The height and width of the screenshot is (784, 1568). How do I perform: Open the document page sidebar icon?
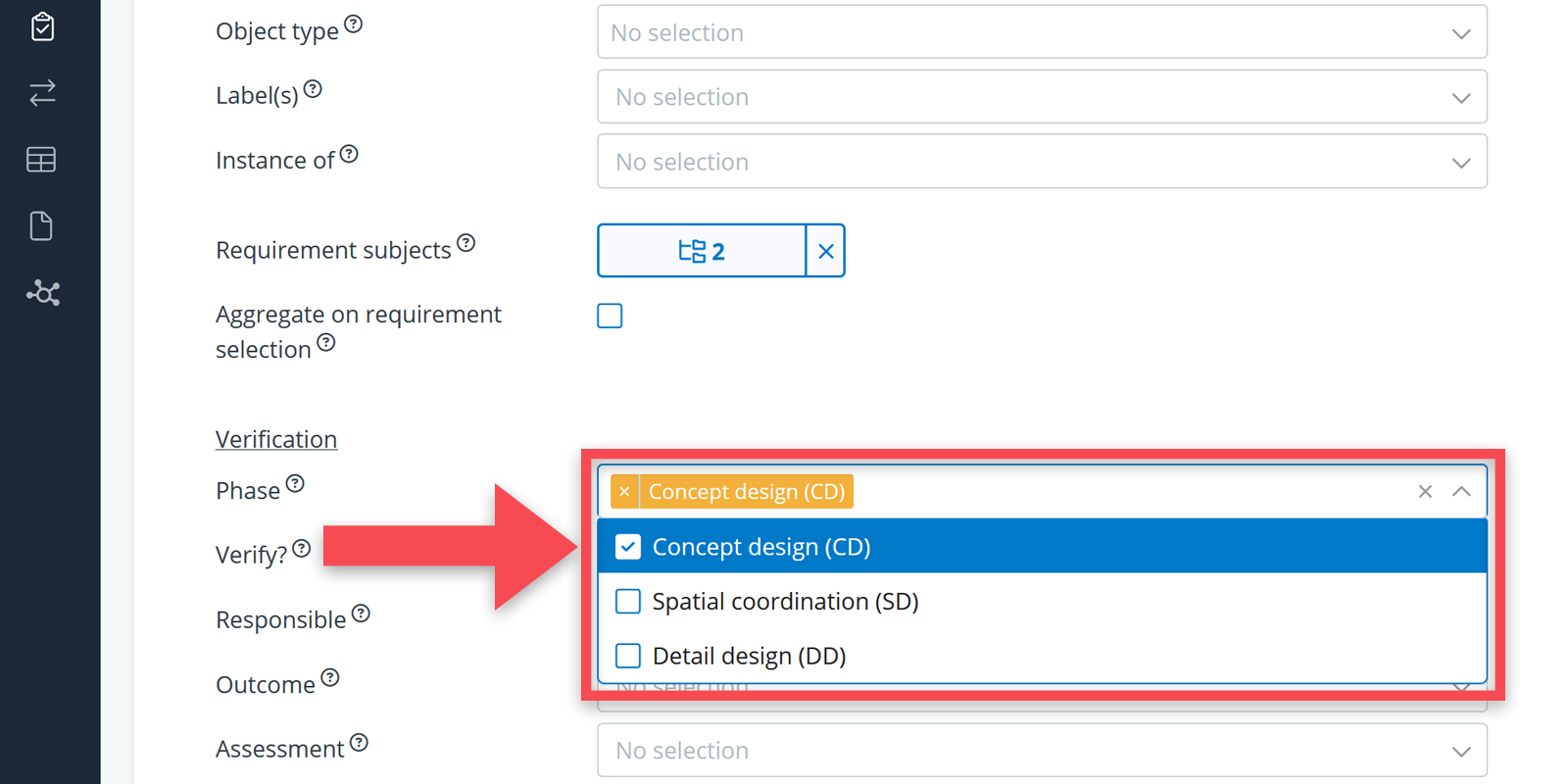click(x=42, y=226)
